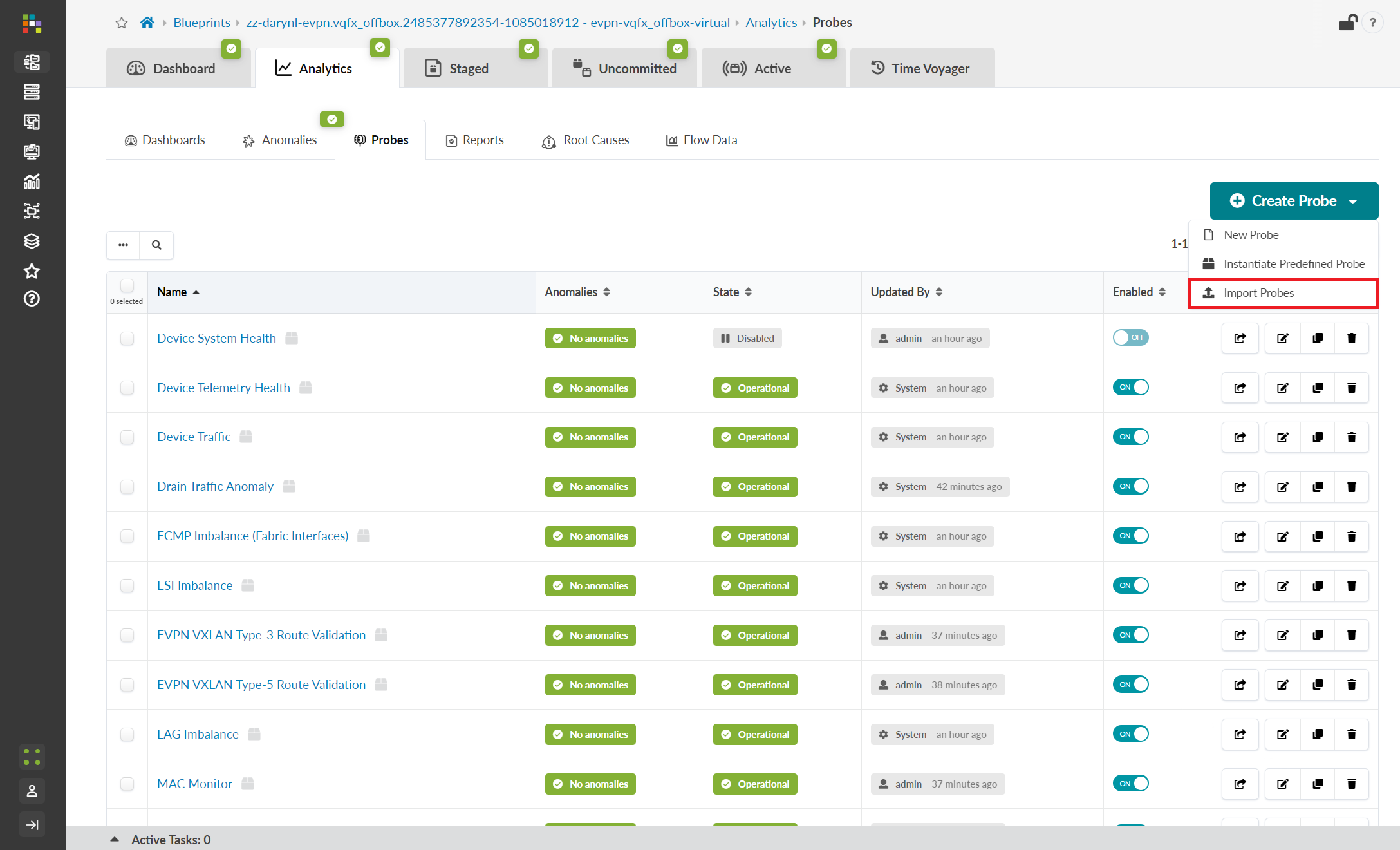
Task: Open the Create Probe dropdown button
Action: pyautogui.click(x=1294, y=201)
